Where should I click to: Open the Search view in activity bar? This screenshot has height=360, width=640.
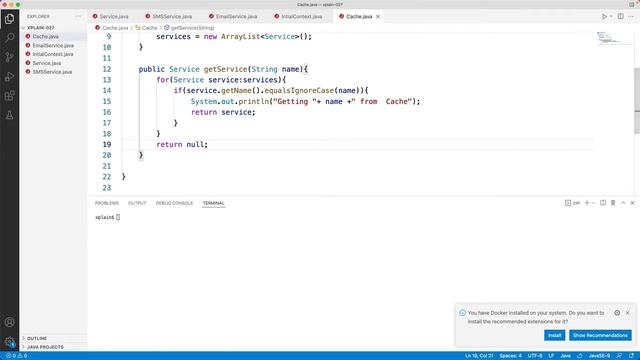coord(9,38)
